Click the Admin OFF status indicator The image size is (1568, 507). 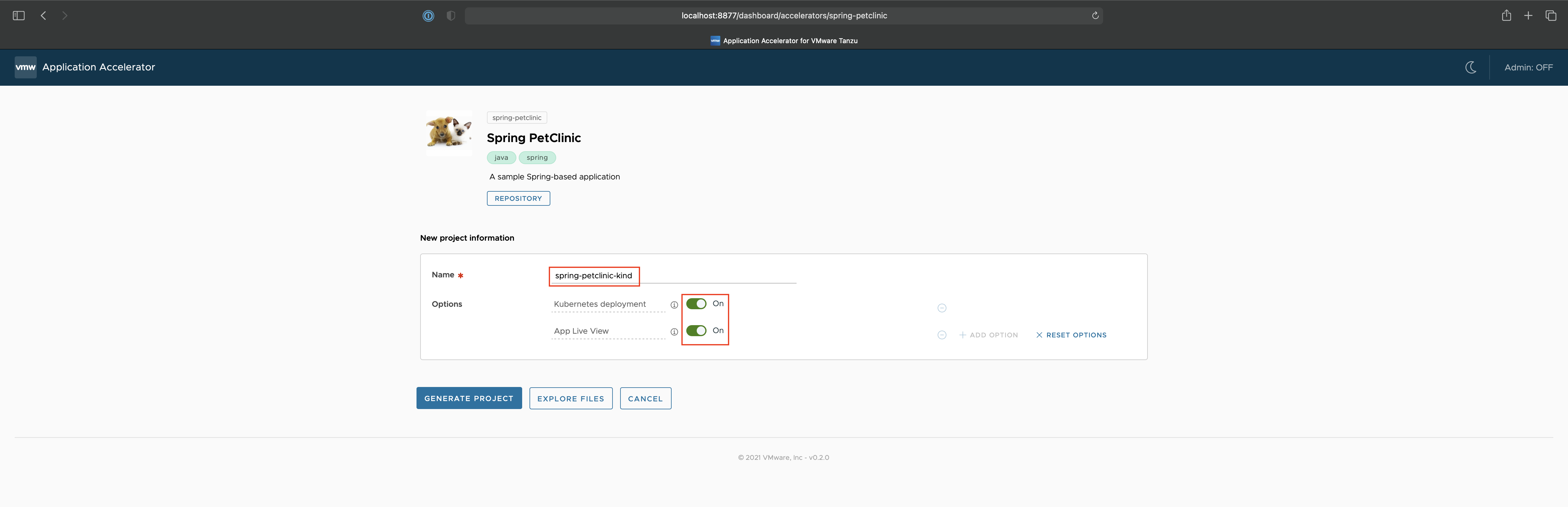tap(1527, 67)
